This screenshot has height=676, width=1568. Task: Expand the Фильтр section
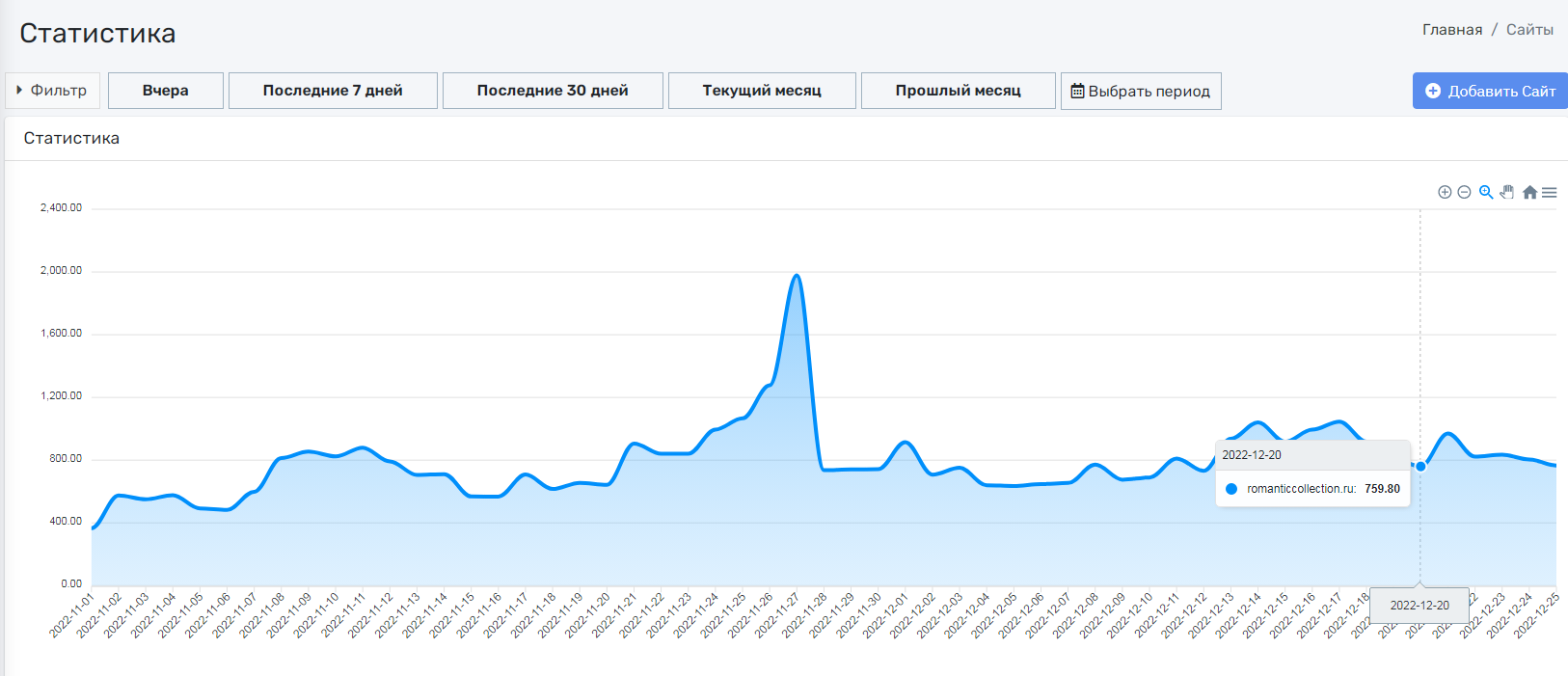[52, 90]
